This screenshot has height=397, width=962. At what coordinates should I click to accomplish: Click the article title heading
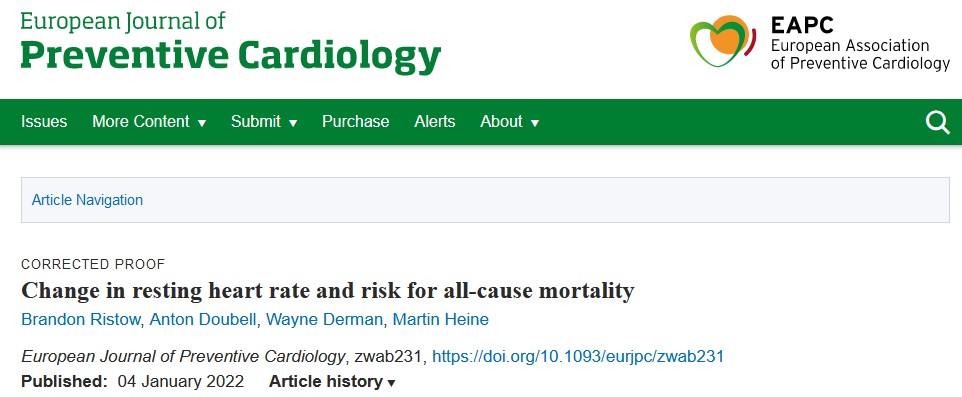coord(328,290)
